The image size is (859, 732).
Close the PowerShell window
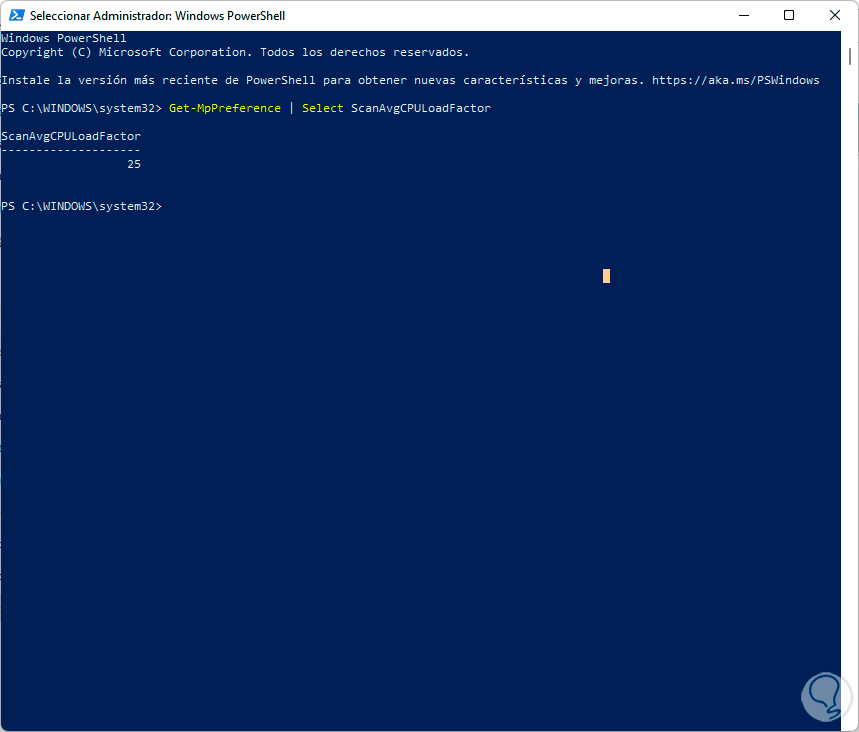pos(834,15)
